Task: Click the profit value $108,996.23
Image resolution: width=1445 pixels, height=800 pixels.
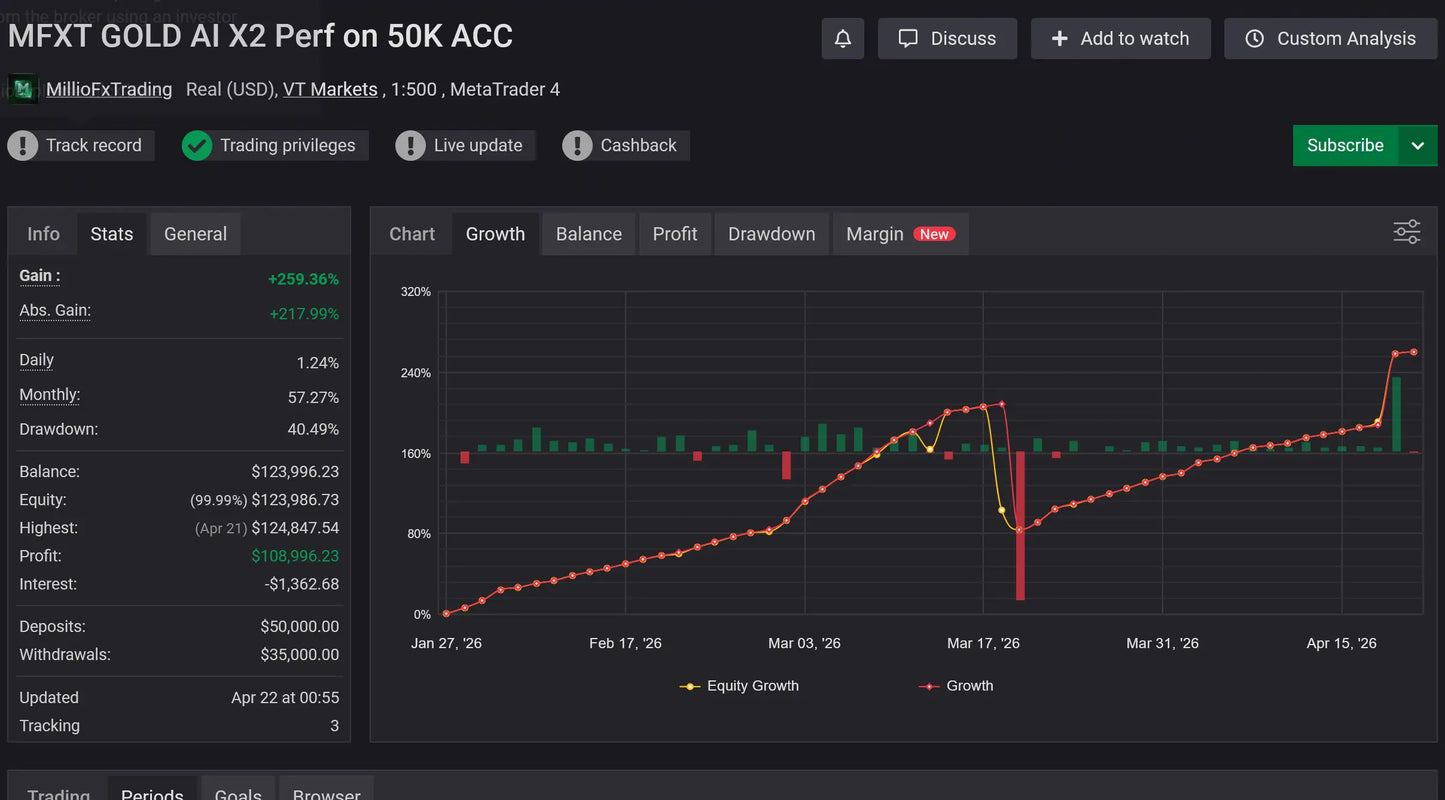Action: pos(295,555)
